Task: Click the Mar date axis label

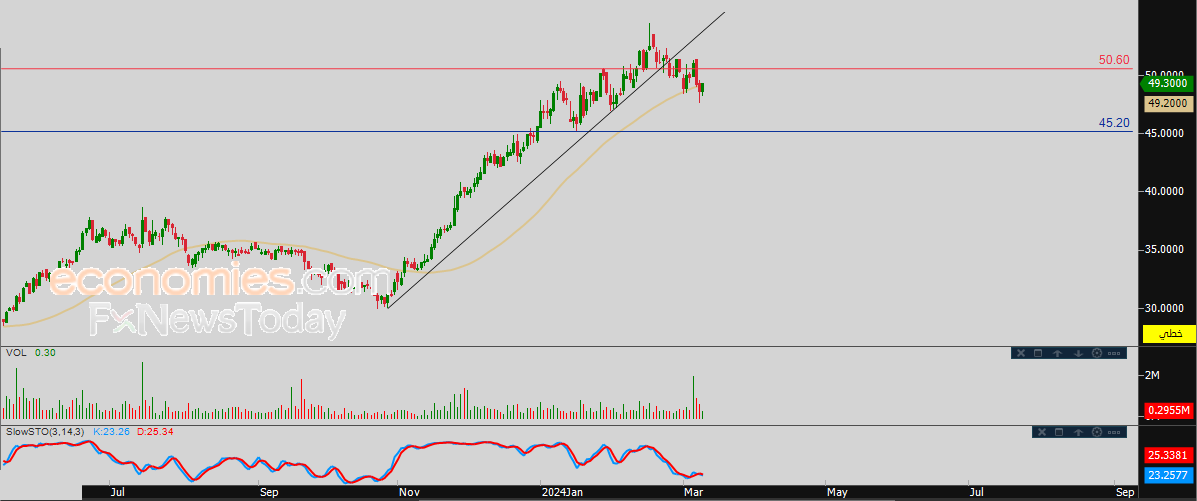Action: (693, 493)
